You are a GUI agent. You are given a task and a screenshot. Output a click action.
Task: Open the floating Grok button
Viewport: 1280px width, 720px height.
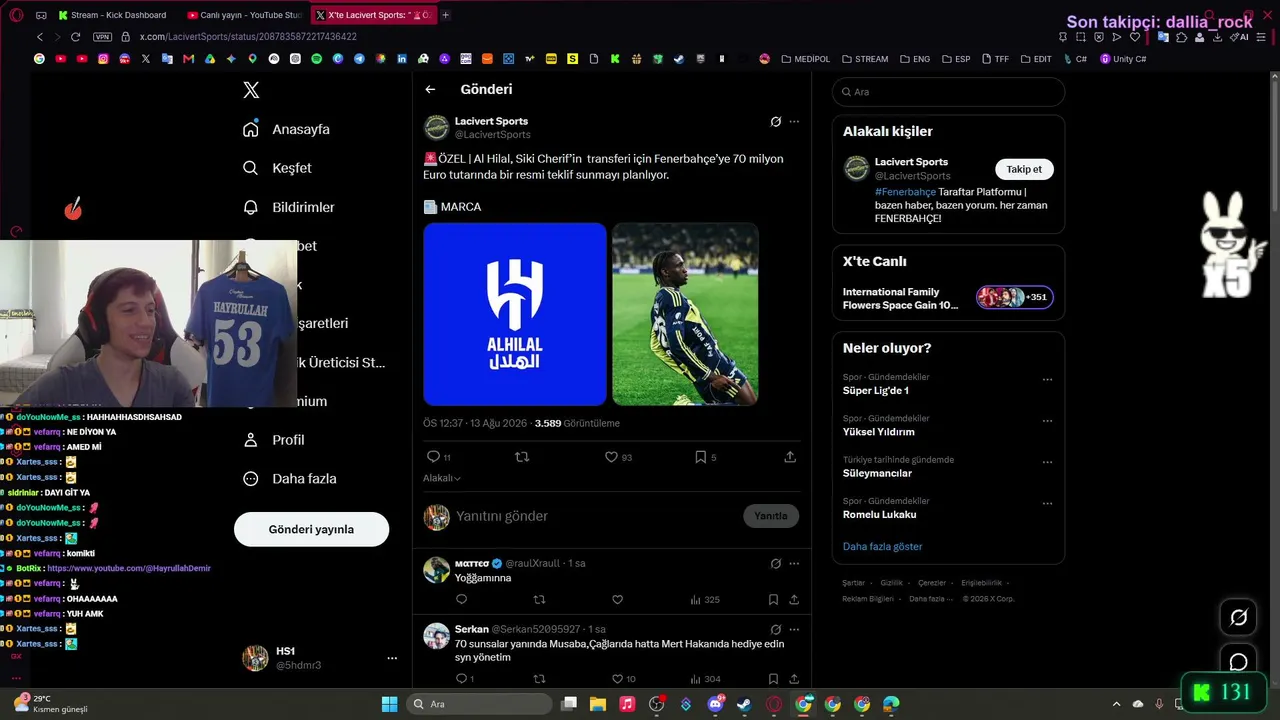pyautogui.click(x=1238, y=618)
